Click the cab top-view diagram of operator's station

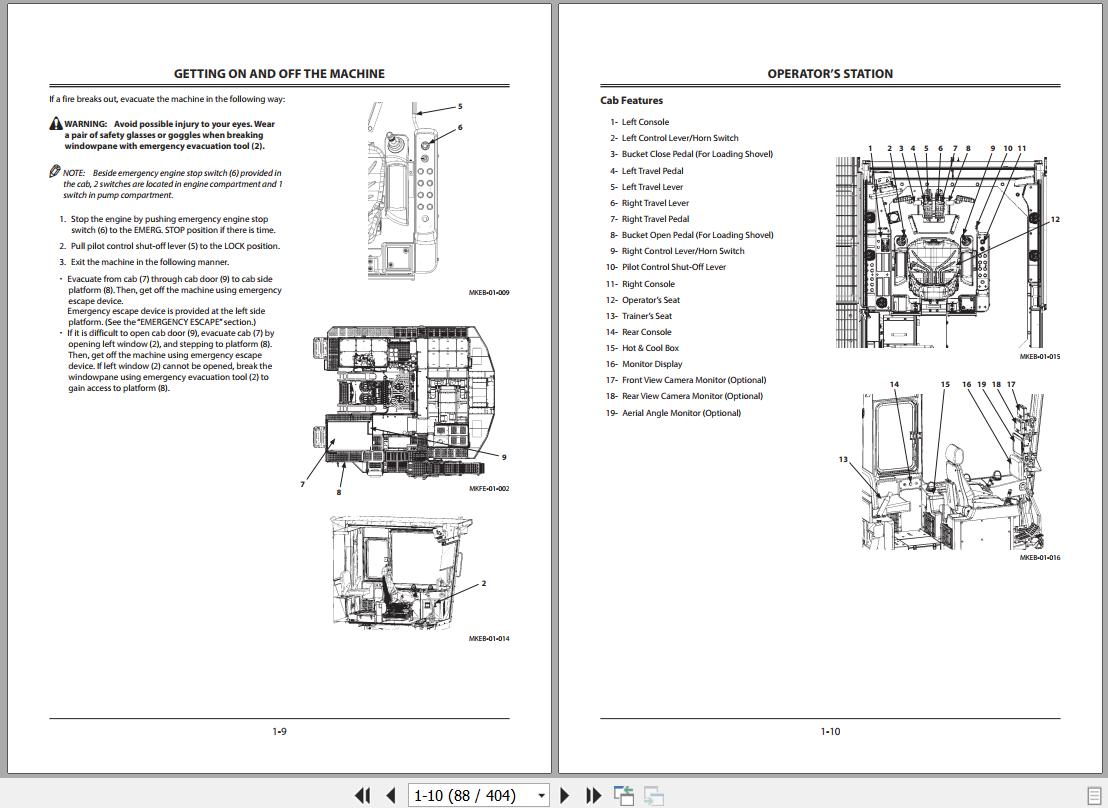click(943, 252)
